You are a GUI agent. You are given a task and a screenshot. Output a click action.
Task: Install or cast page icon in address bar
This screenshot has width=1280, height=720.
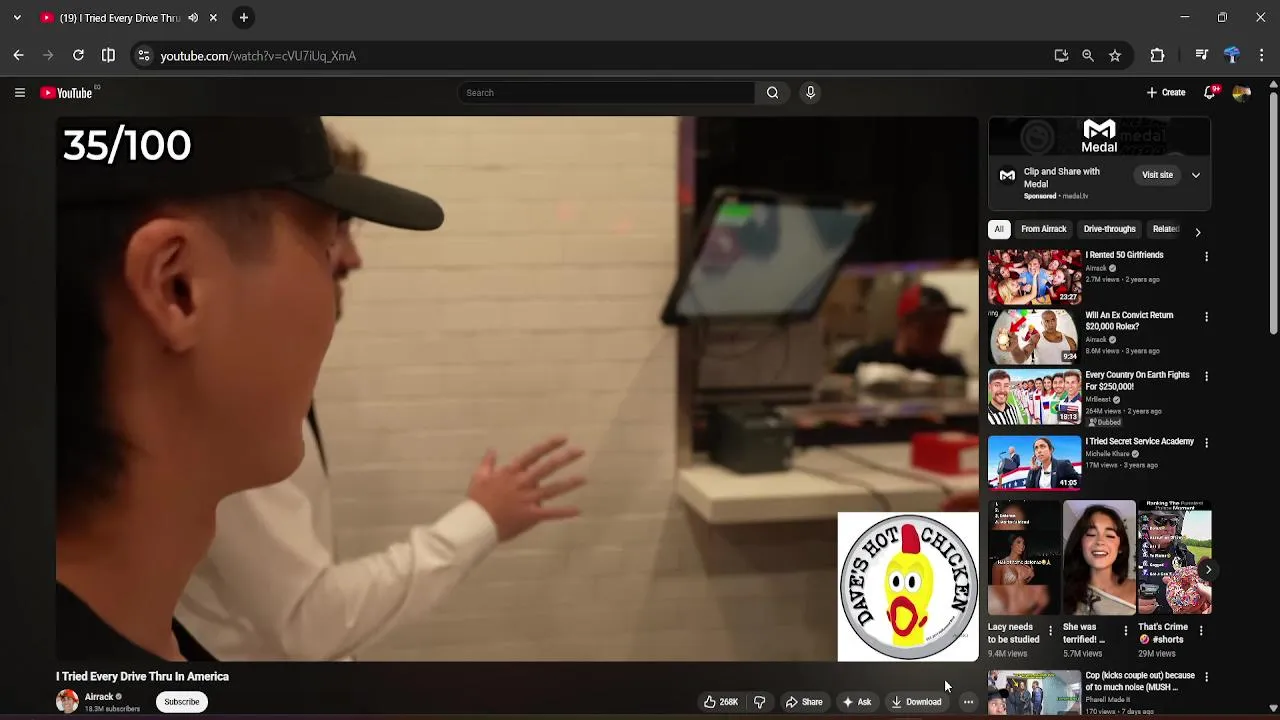coord(1061,56)
